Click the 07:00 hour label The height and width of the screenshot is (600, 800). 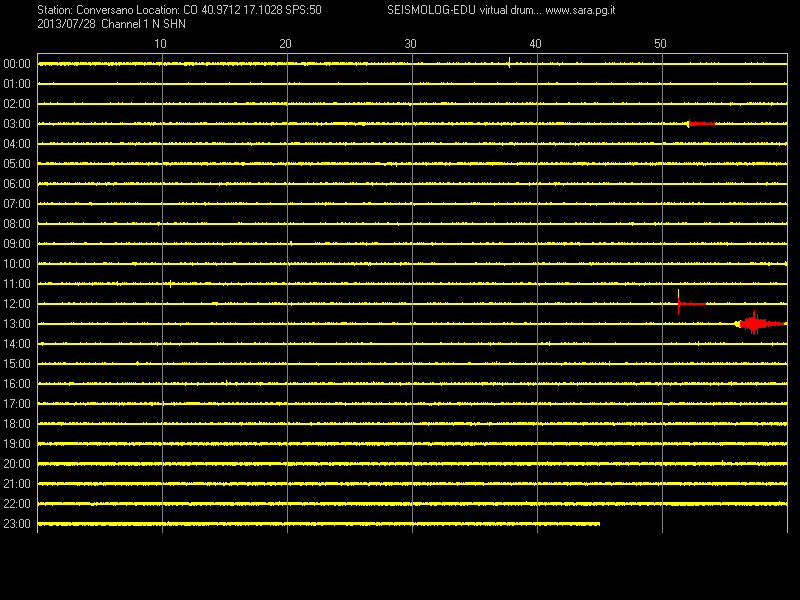pyautogui.click(x=17, y=204)
